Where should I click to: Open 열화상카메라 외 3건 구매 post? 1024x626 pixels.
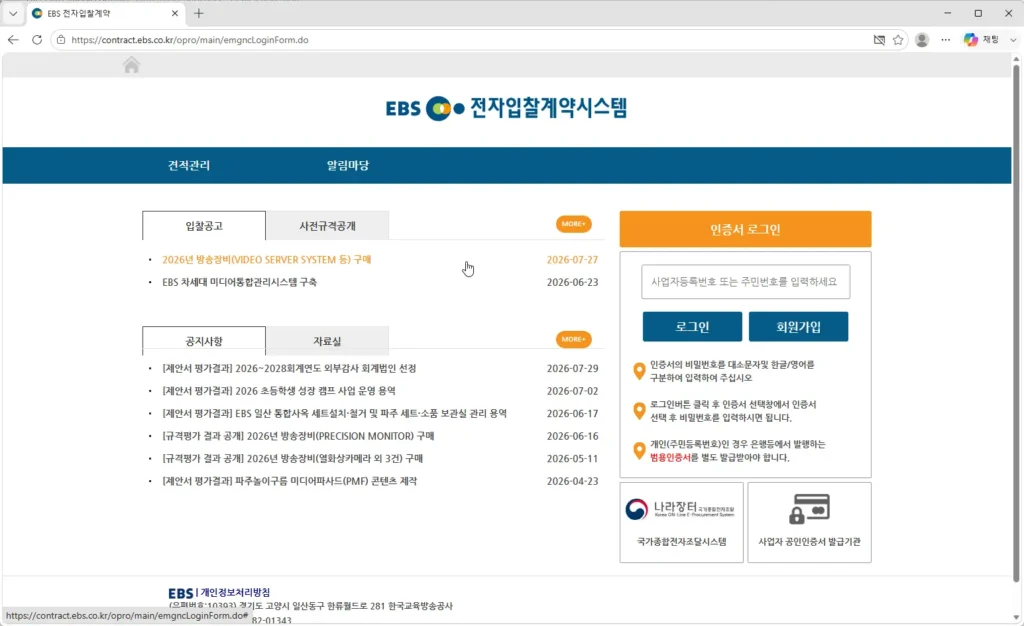pyautogui.click(x=293, y=458)
